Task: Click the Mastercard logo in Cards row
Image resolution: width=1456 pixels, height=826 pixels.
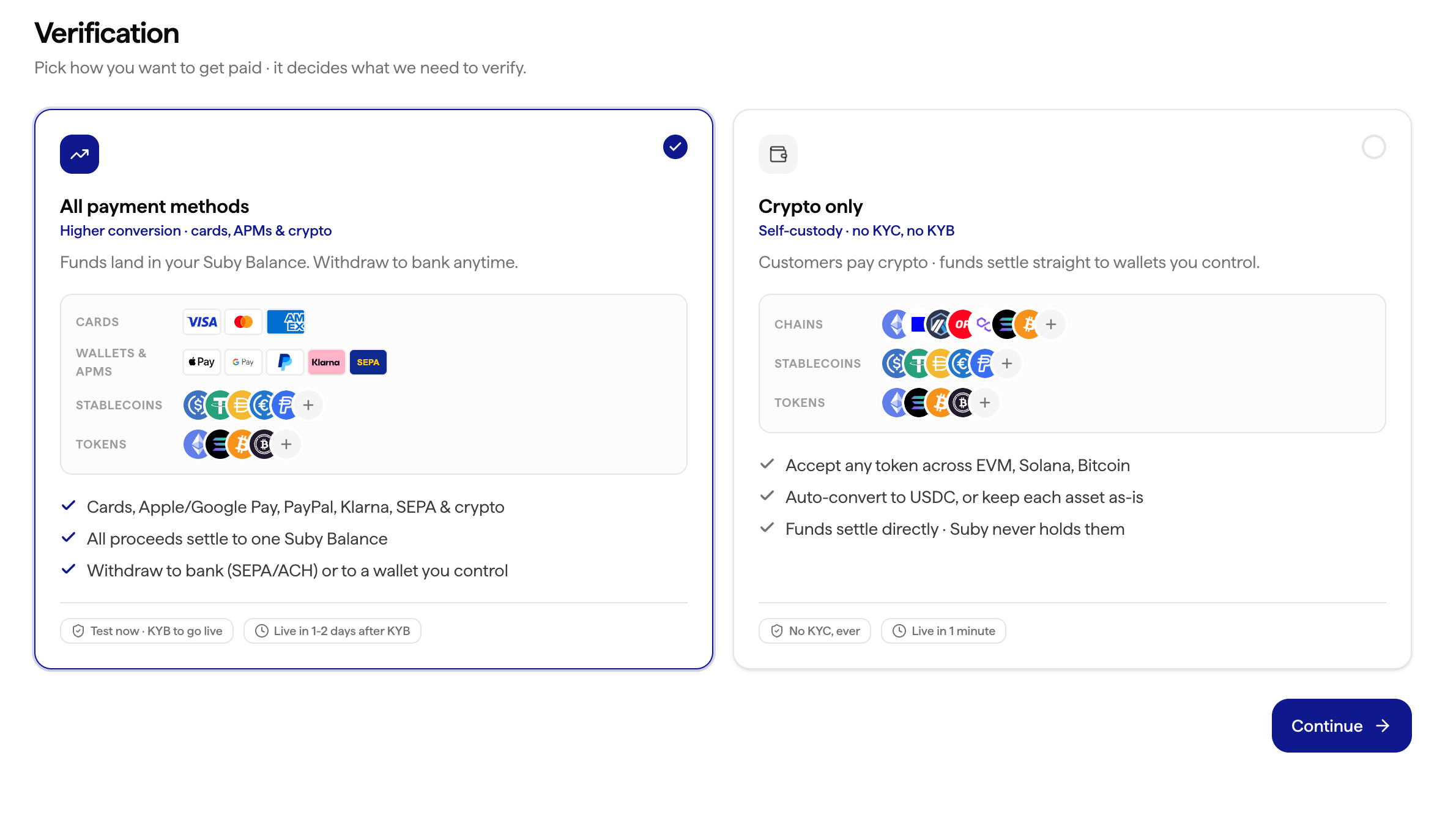Action: (x=243, y=322)
